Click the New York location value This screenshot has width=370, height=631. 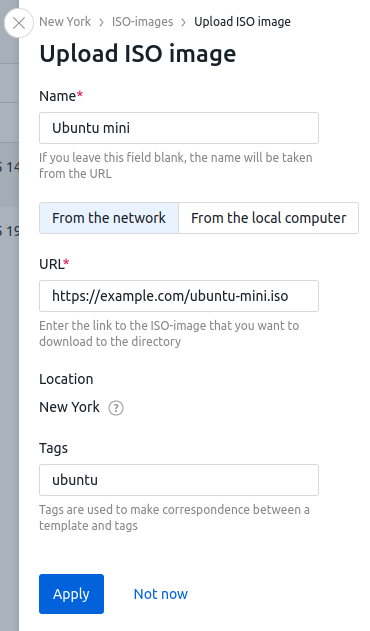(x=69, y=407)
